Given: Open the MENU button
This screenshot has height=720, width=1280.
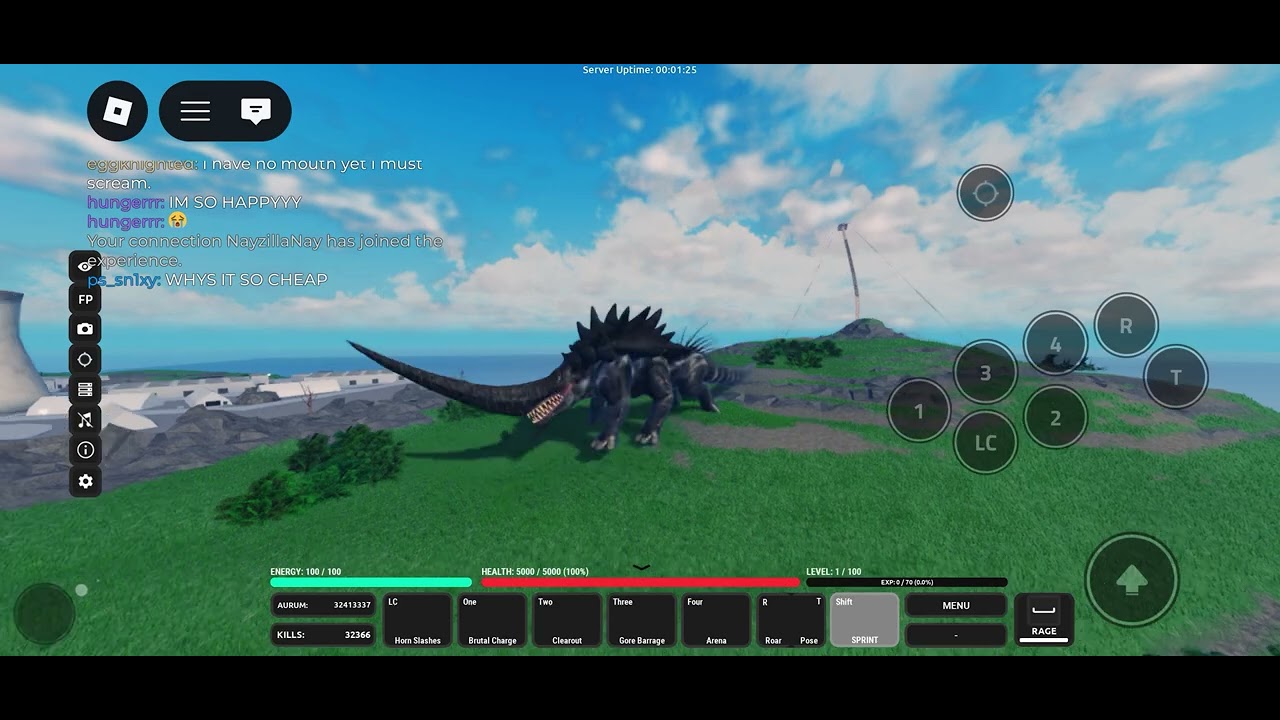Looking at the screenshot, I should pyautogui.click(x=956, y=605).
